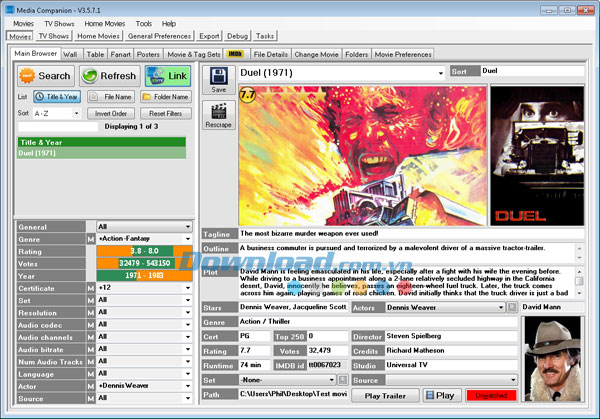Open the Actors dropdown in details

445,307
